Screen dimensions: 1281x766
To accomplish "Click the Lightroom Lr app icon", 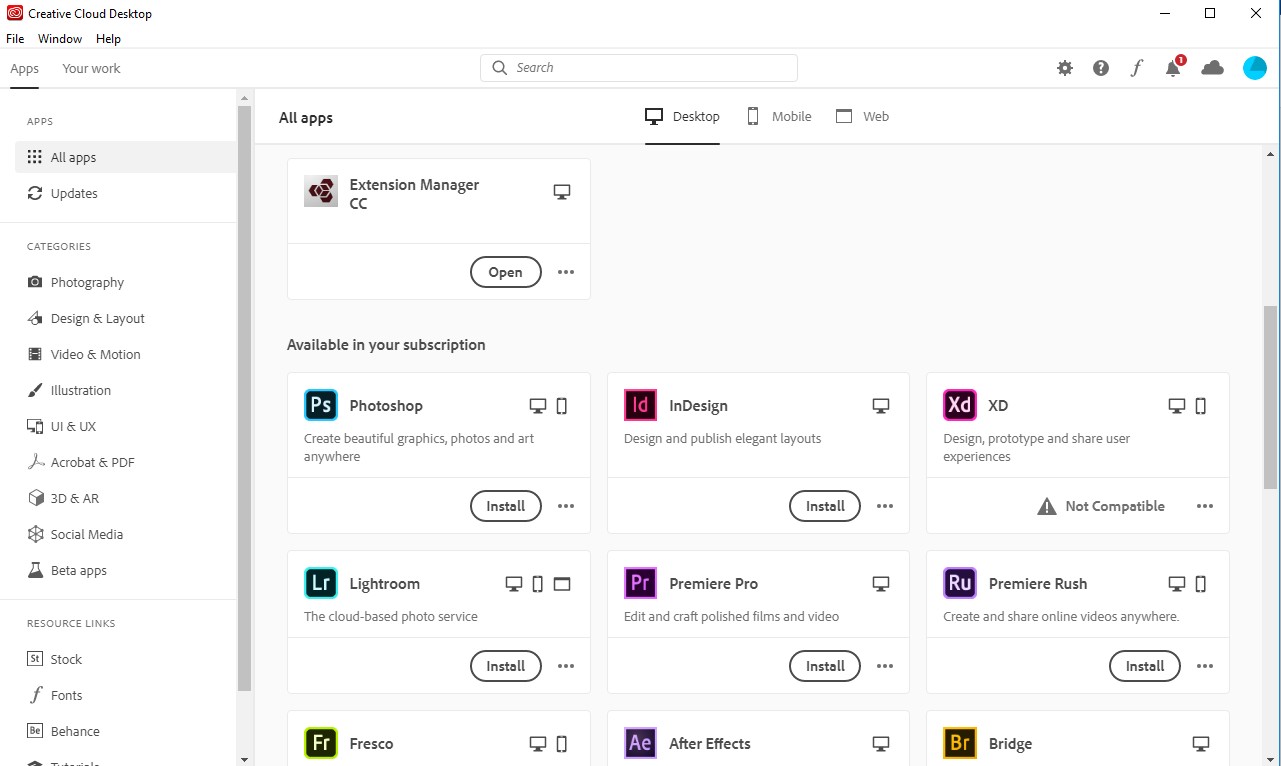I will (321, 583).
